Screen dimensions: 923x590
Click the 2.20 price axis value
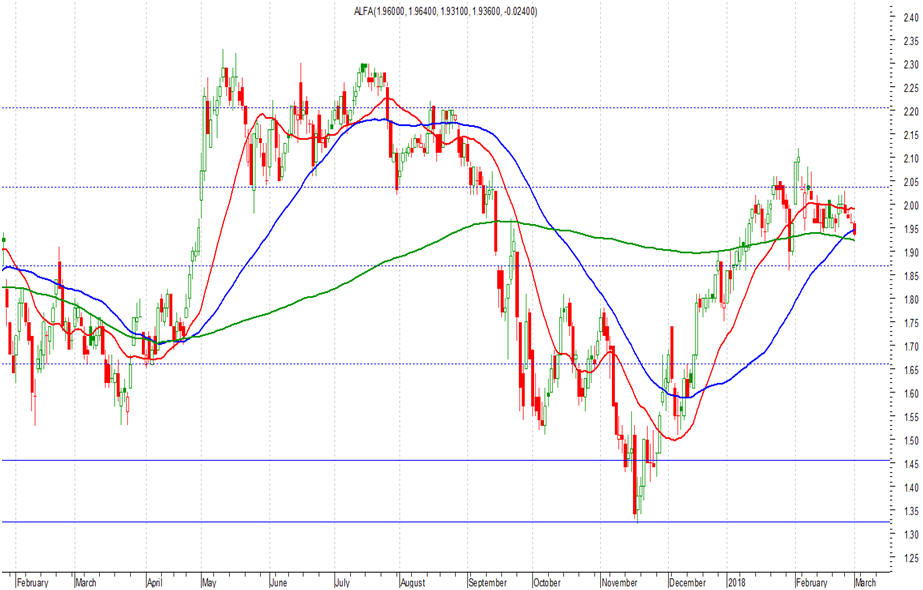(x=911, y=111)
